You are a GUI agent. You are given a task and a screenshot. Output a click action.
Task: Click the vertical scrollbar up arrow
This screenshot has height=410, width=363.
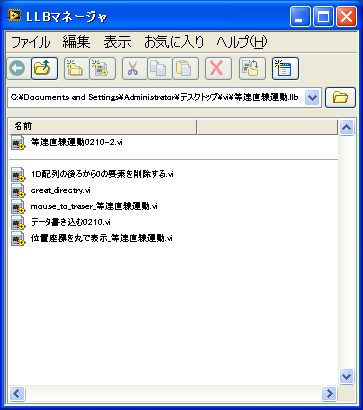pyautogui.click(x=347, y=127)
